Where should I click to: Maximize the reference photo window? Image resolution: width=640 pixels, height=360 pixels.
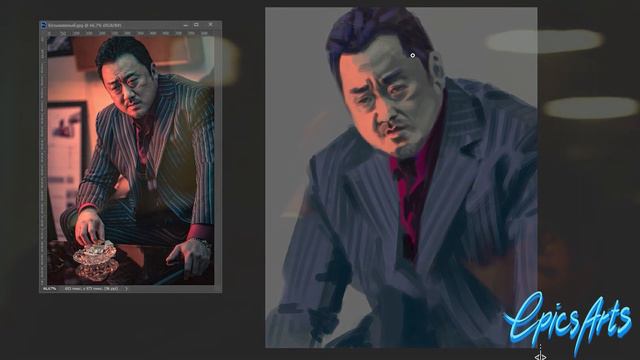tap(196, 25)
